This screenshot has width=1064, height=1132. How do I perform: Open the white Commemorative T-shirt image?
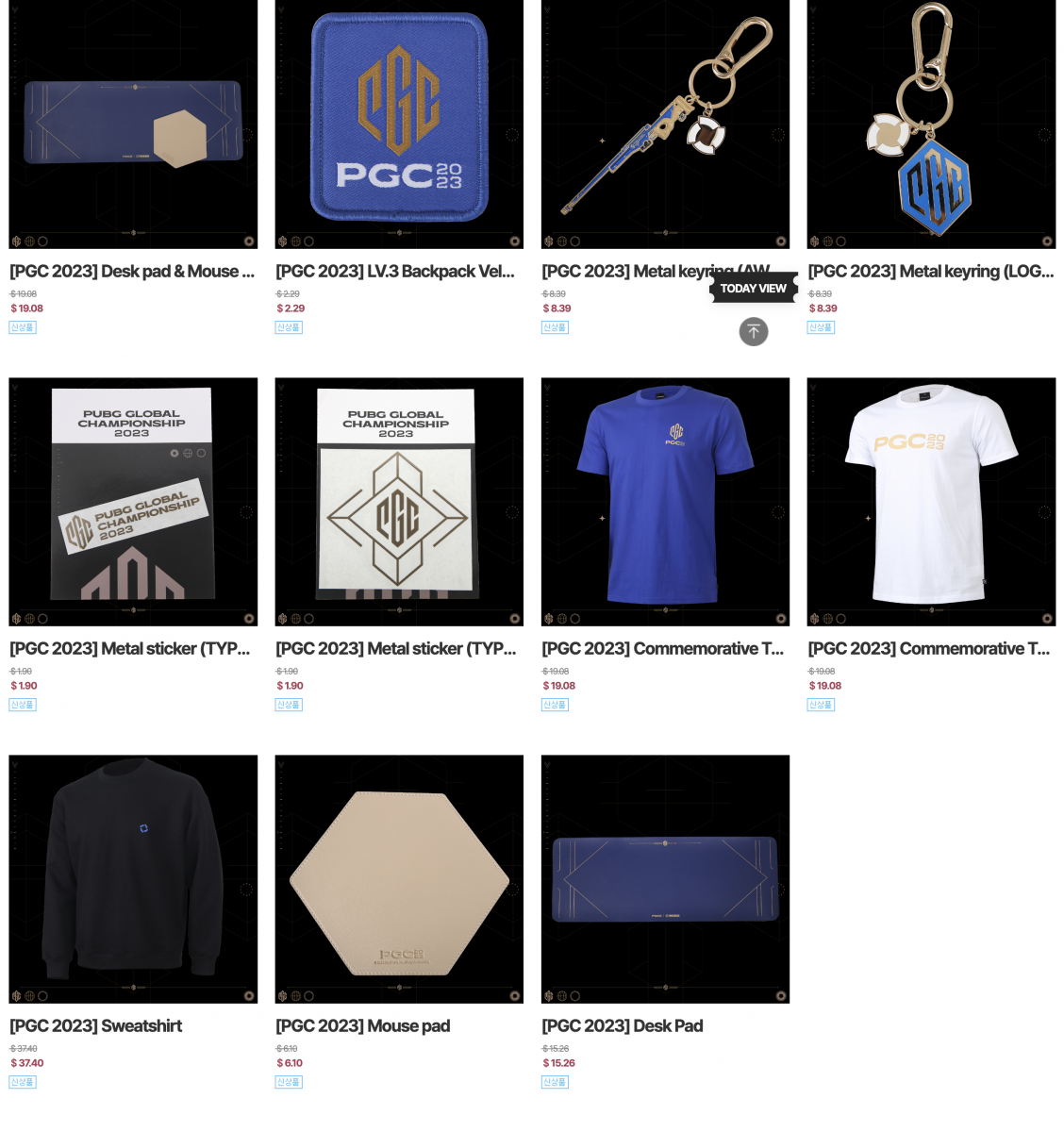pos(931,502)
